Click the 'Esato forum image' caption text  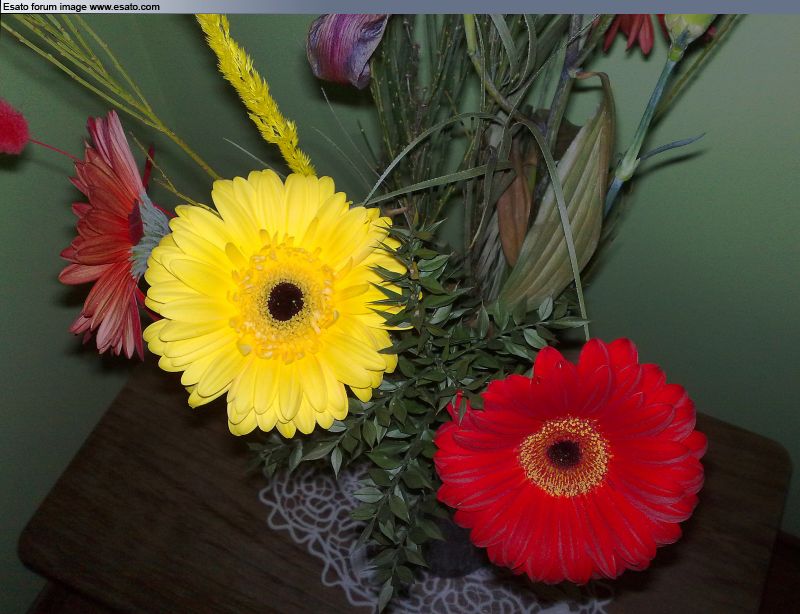point(44,7)
